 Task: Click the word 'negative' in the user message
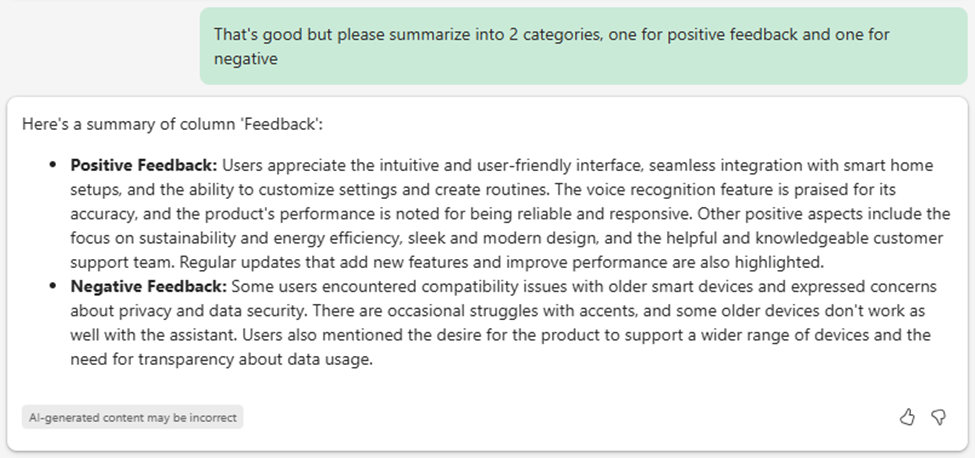coord(245,60)
